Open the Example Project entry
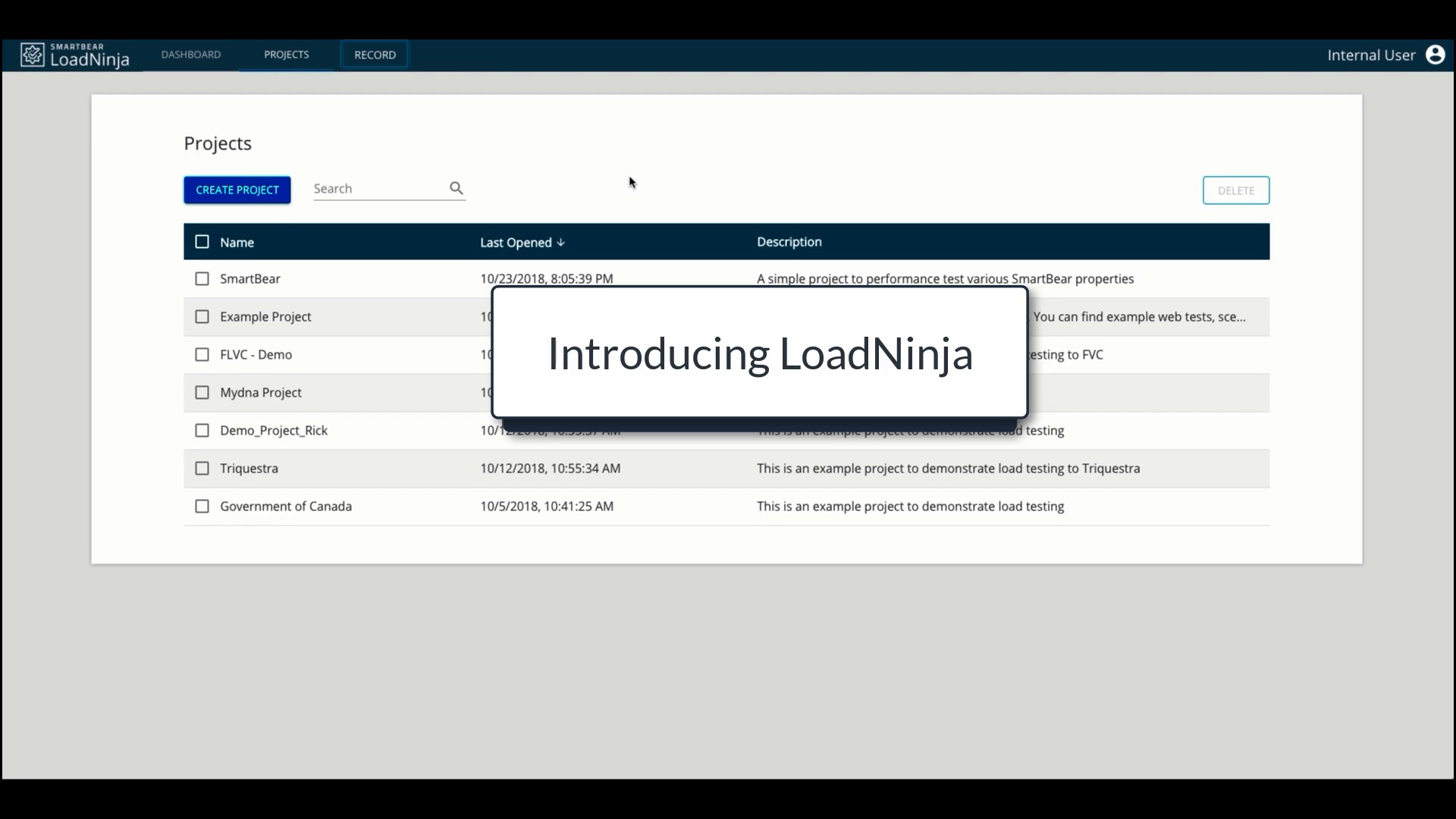 click(265, 317)
